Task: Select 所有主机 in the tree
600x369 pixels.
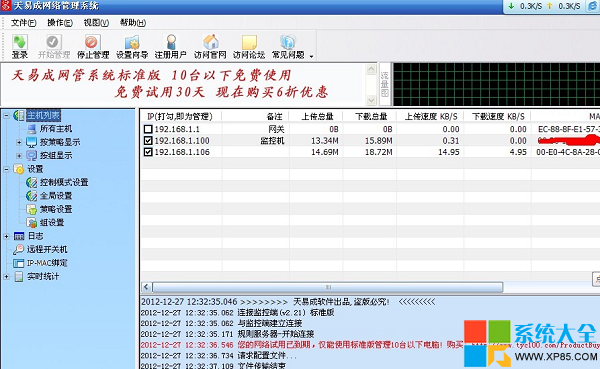Action: [x=56, y=129]
